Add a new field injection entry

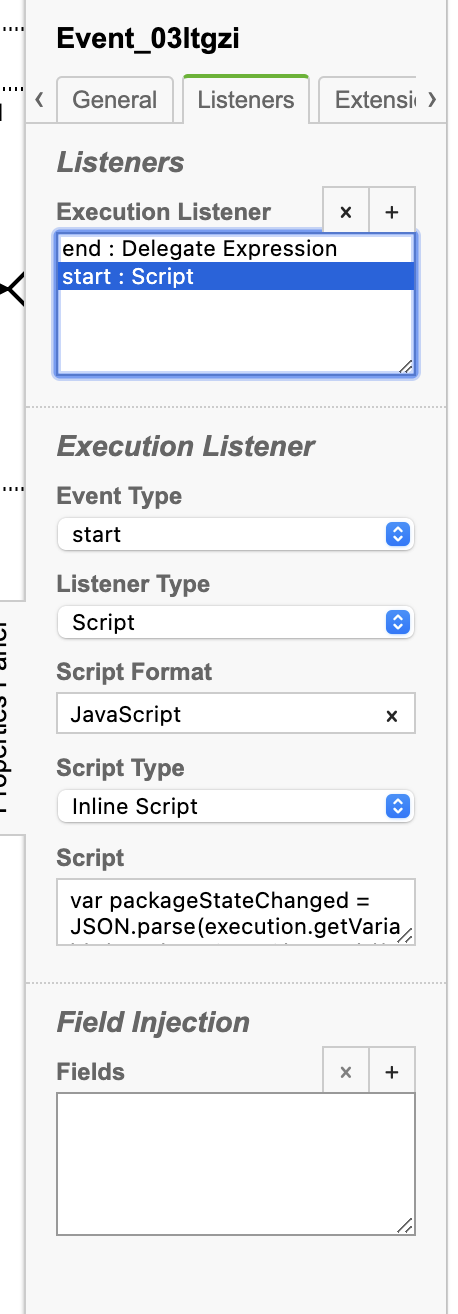pos(392,1071)
